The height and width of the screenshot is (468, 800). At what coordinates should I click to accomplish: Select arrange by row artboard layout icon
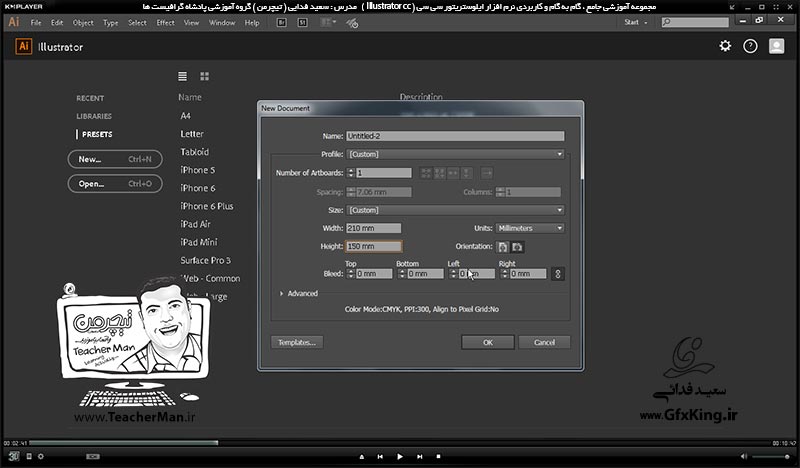pyautogui.click(x=453, y=173)
